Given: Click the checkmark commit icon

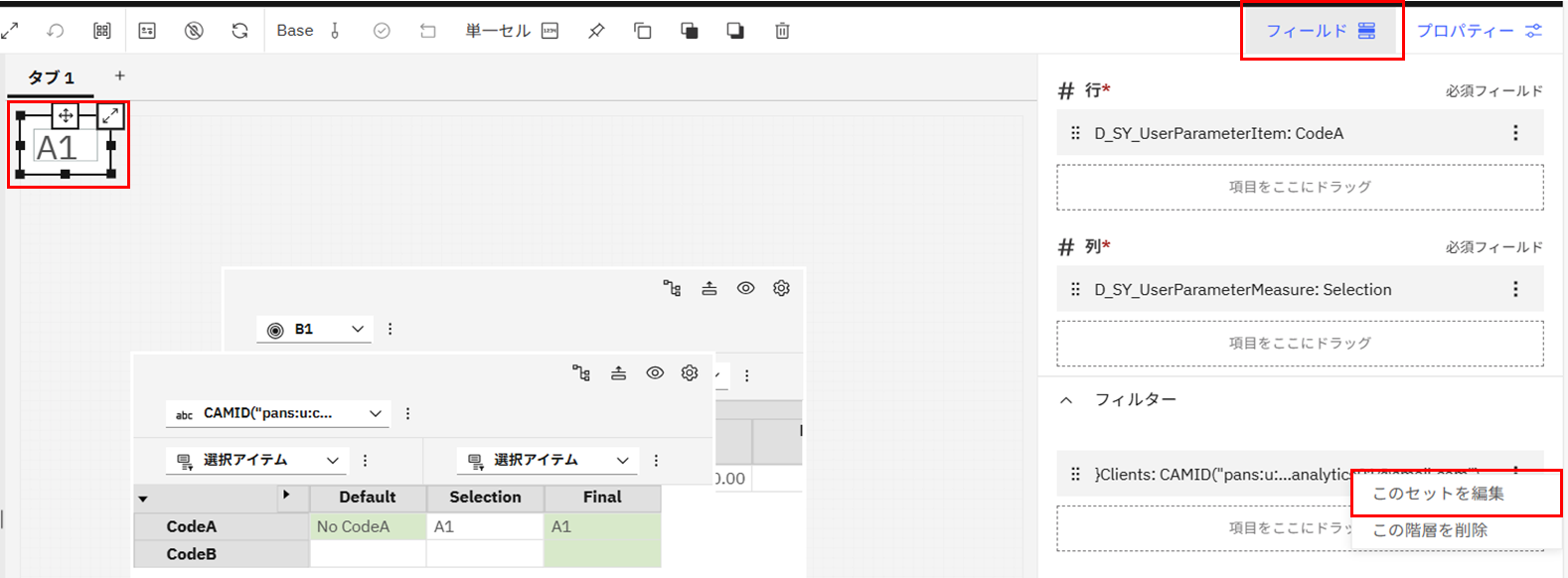Looking at the screenshot, I should point(382,31).
